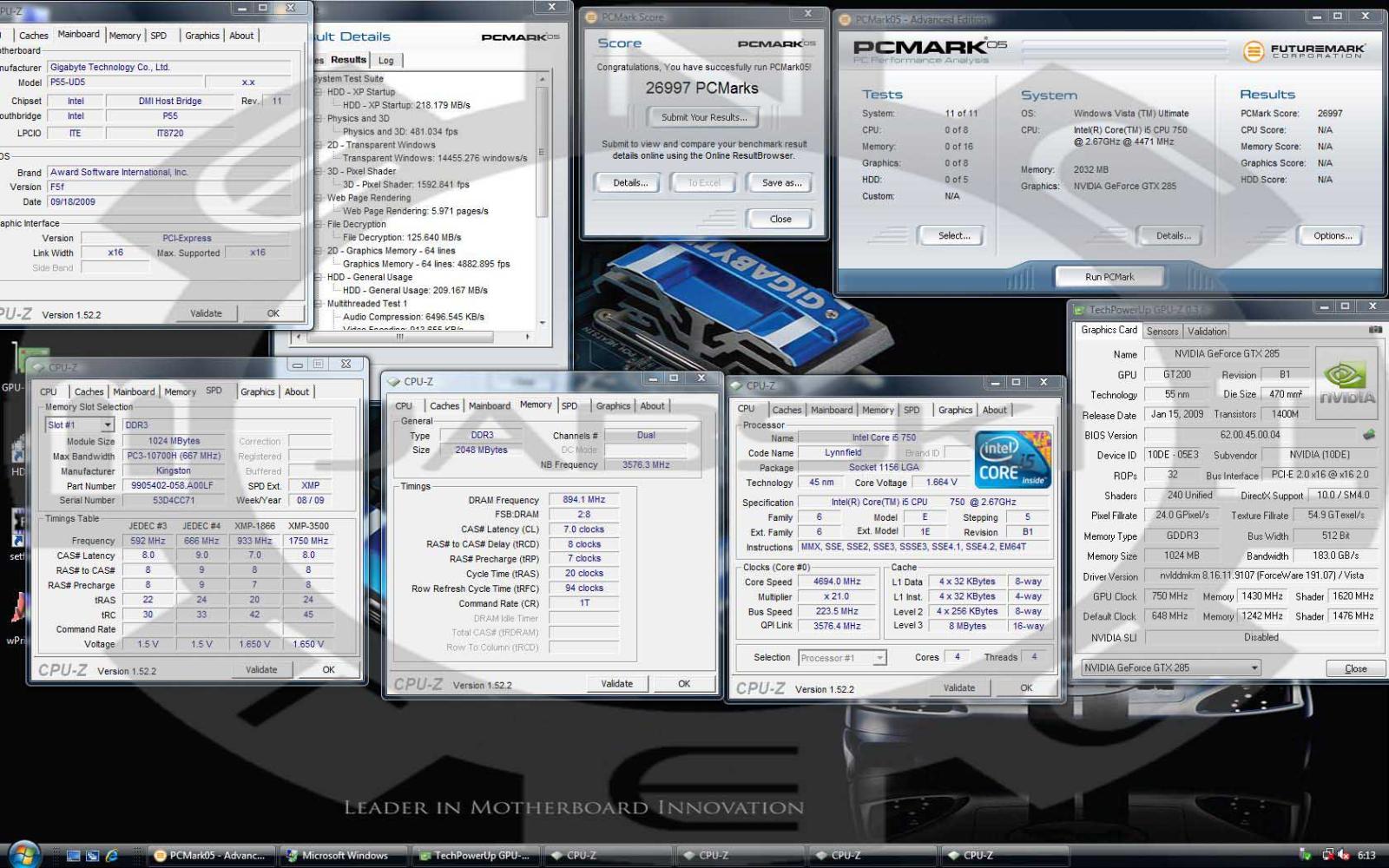Click the Show Desktop quick launch icon
This screenshot has height=868, width=1389.
click(x=74, y=856)
